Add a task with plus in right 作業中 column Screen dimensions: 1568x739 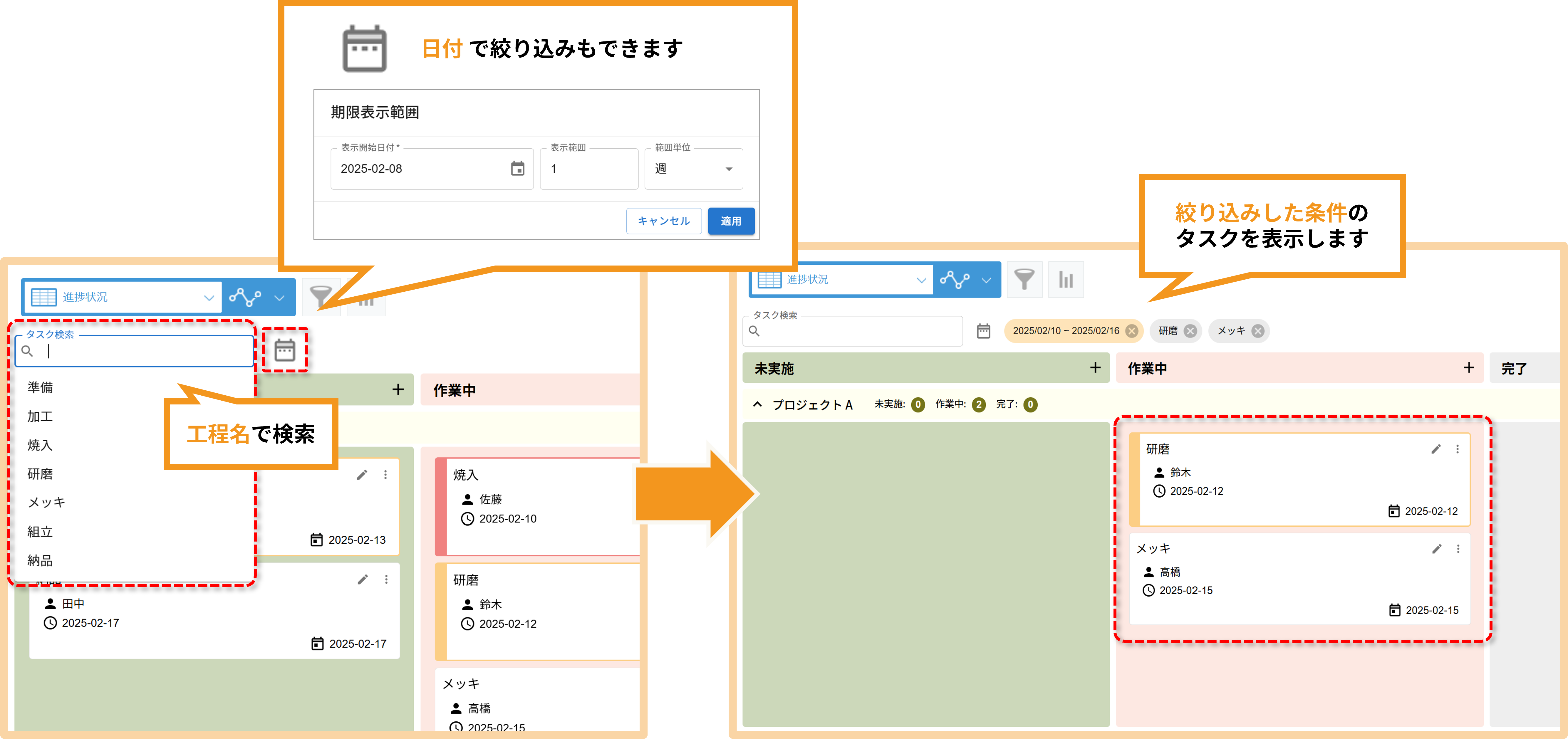[1469, 368]
